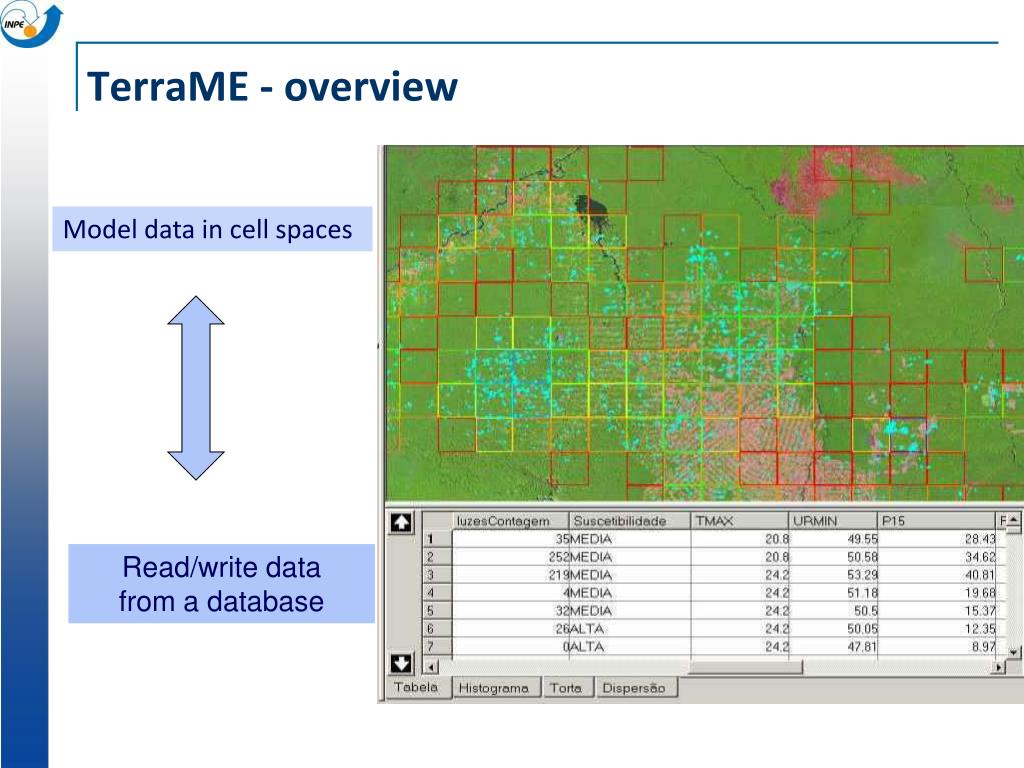Click the table scroll-down arrow
Image resolution: width=1024 pixels, height=768 pixels.
[1013, 652]
